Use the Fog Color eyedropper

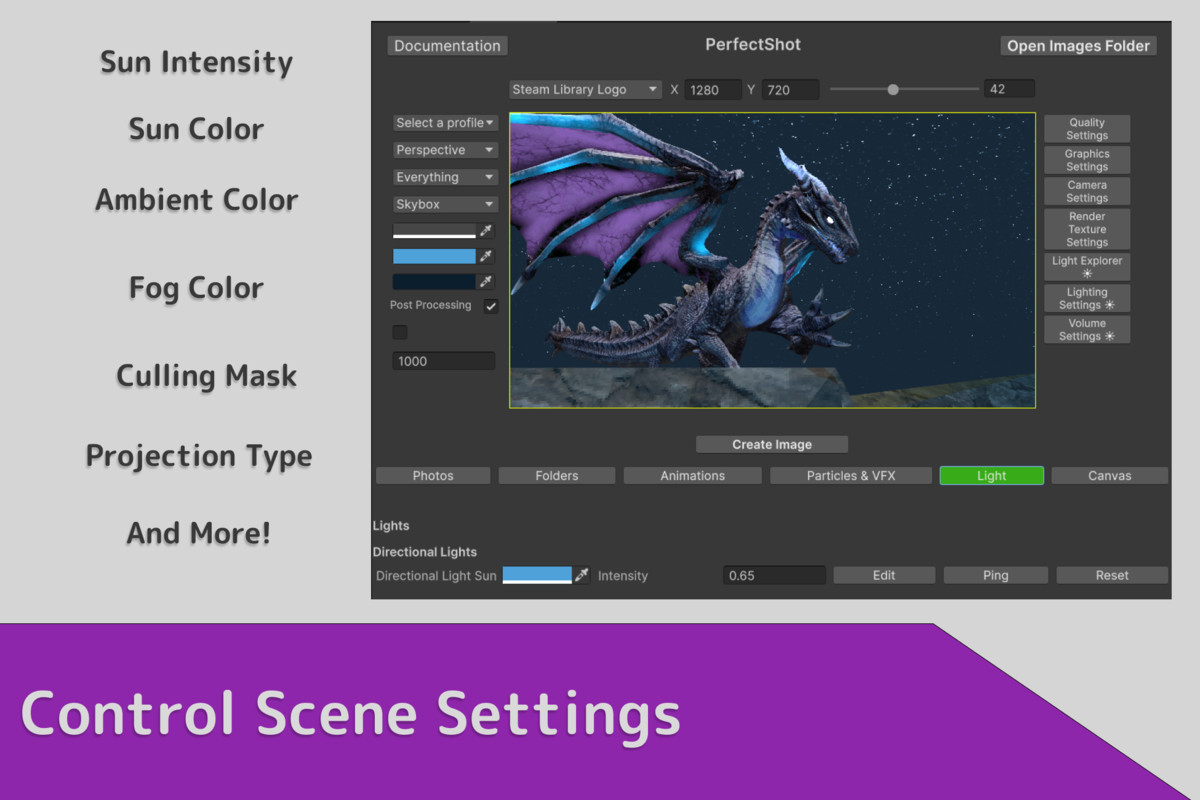click(487, 282)
